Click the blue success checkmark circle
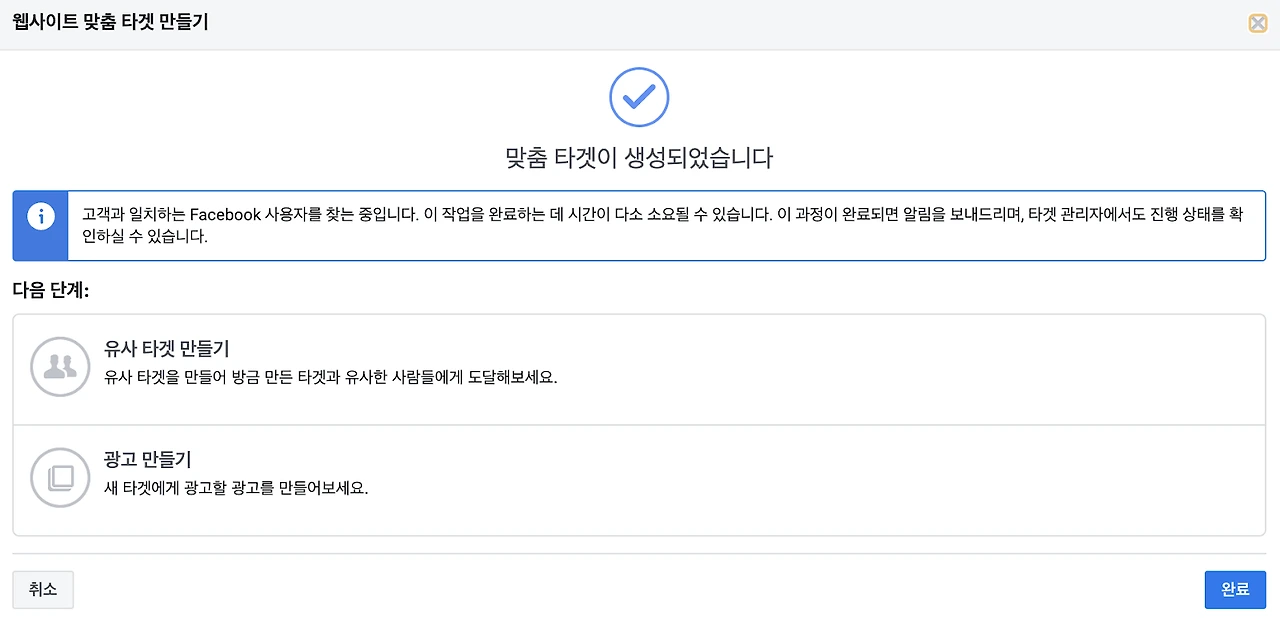The width and height of the screenshot is (1280, 620). [x=639, y=97]
